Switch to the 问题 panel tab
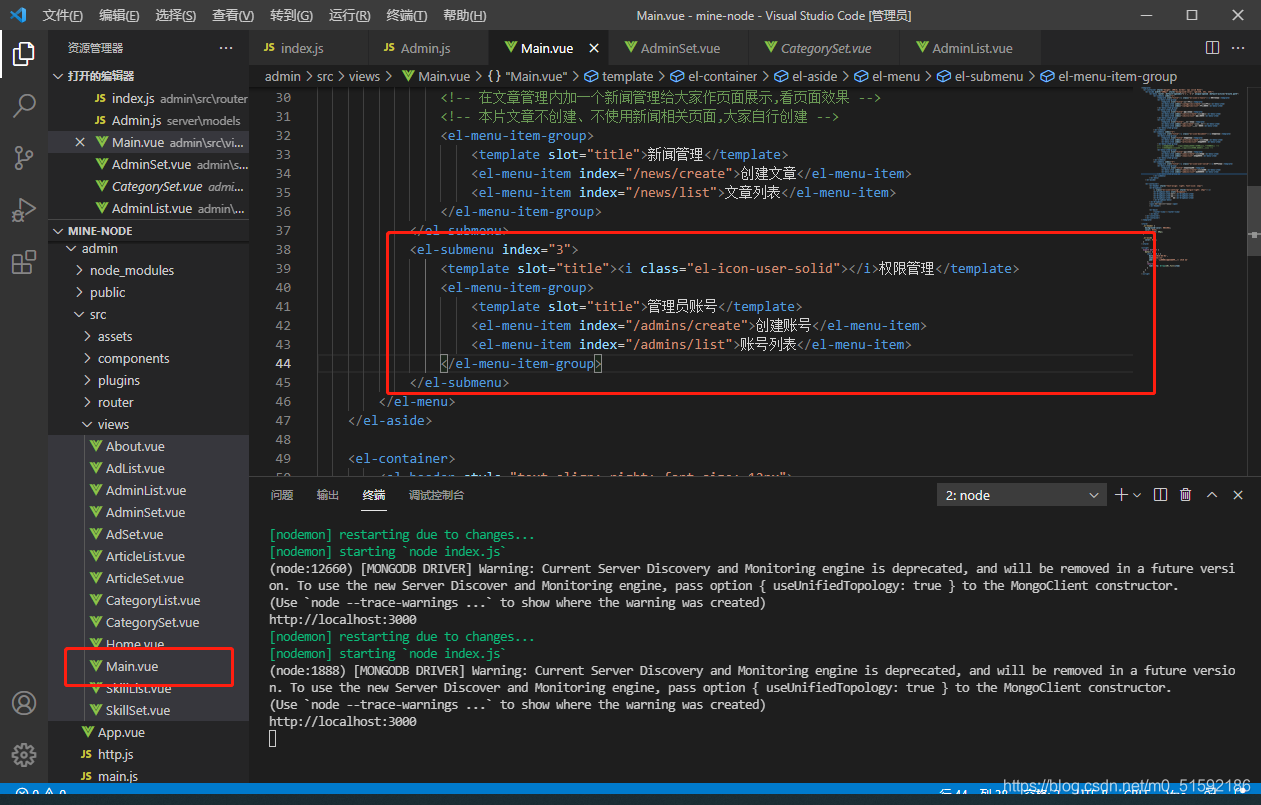The image size is (1261, 805). tap(282, 495)
